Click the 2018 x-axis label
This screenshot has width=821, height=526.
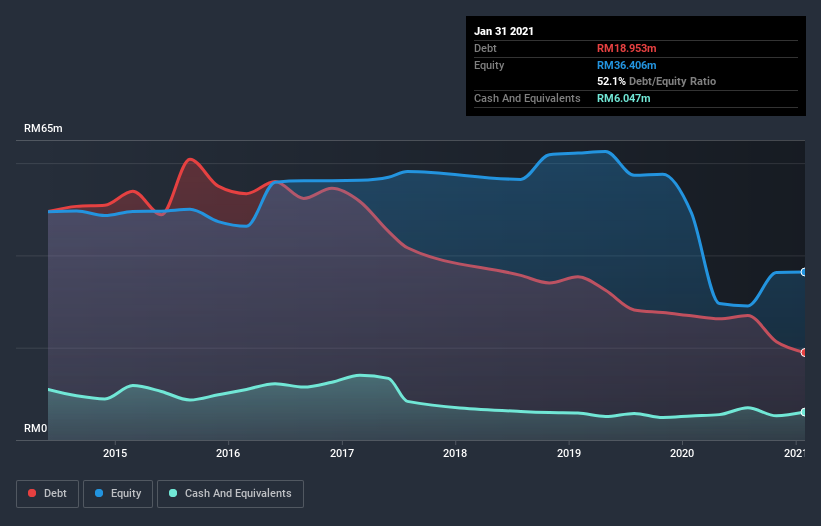tap(455, 453)
